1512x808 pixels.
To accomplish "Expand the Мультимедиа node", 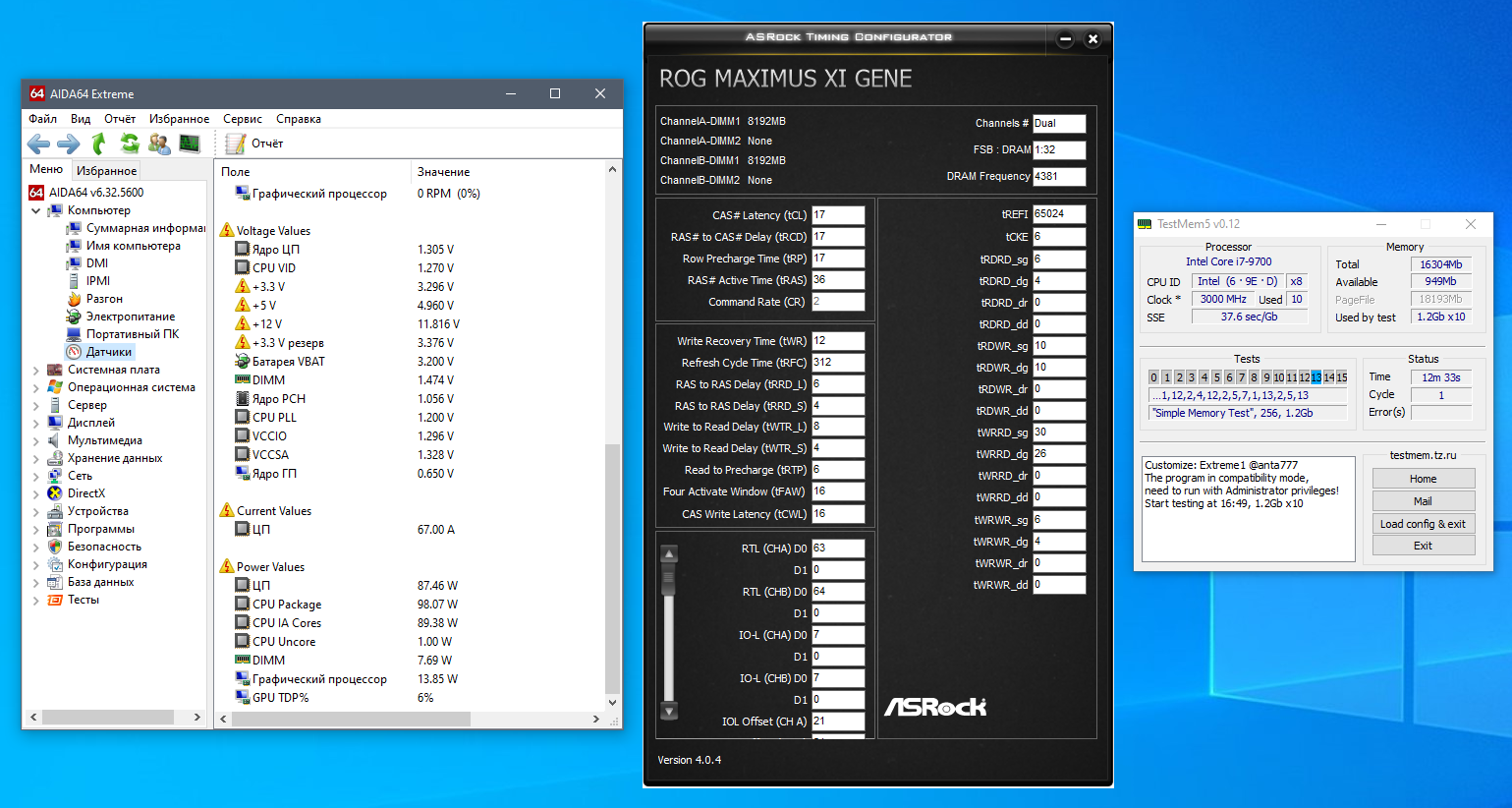I will pyautogui.click(x=36, y=440).
